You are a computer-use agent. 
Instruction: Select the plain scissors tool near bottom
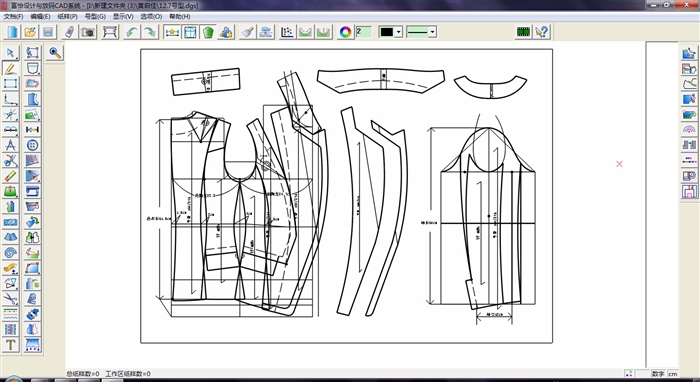11,299
